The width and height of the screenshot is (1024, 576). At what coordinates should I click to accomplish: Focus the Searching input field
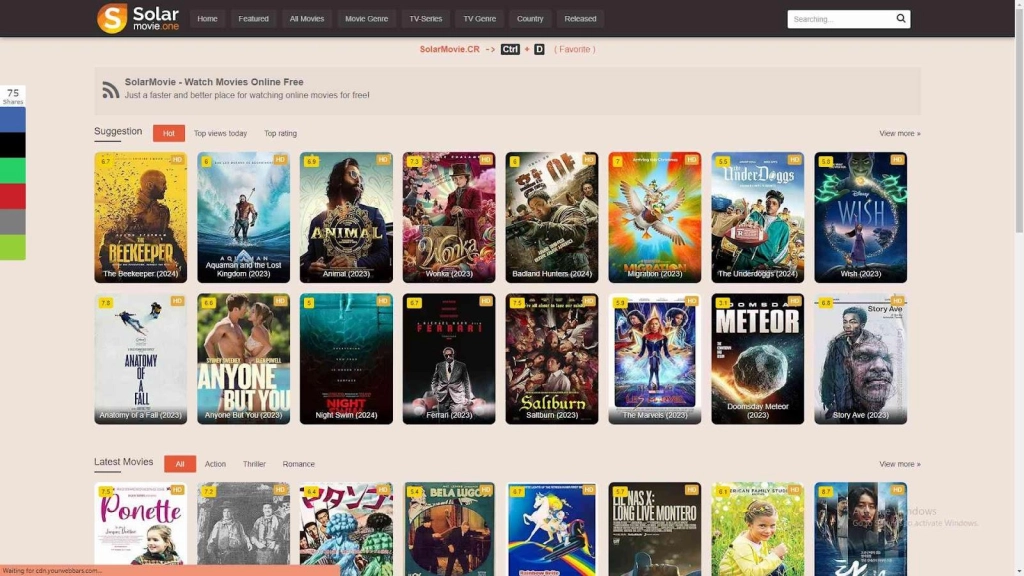tap(838, 19)
